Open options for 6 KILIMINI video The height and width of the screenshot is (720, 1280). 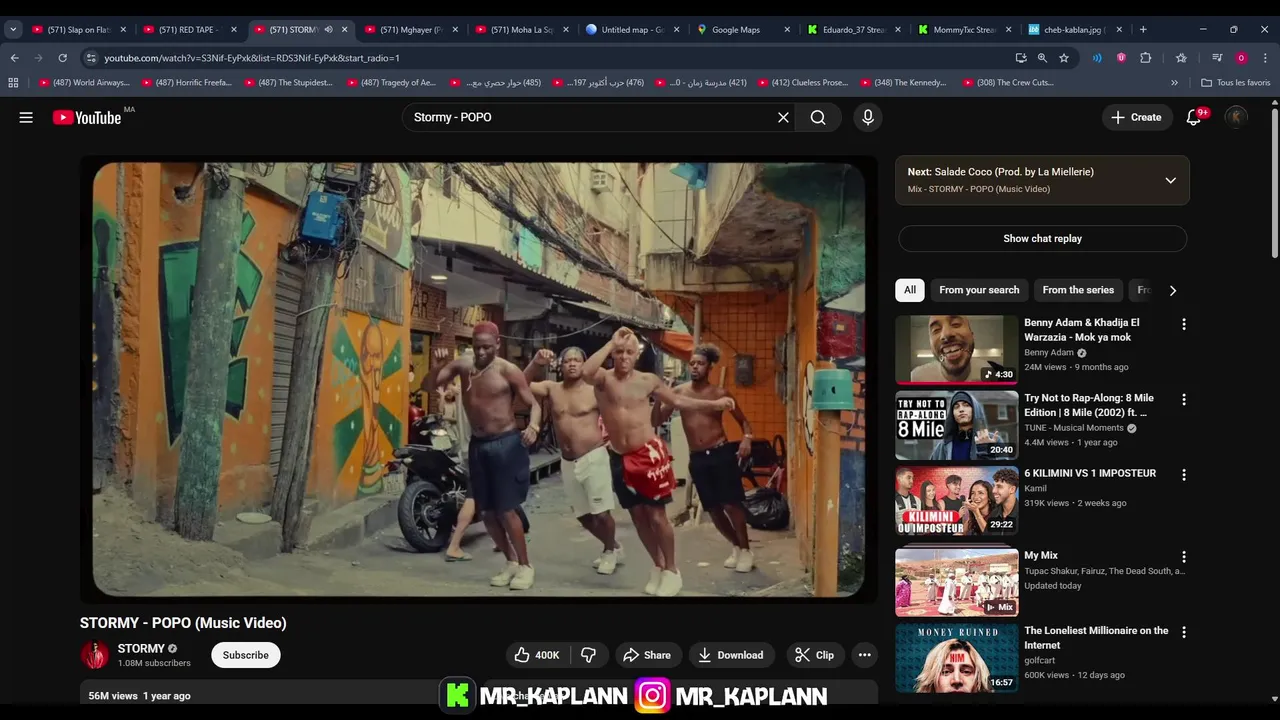[x=1184, y=474]
